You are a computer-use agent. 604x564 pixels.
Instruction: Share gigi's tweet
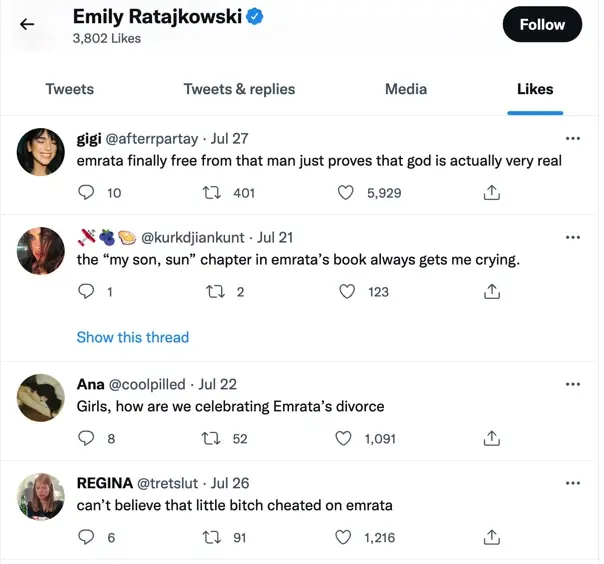[x=491, y=193]
